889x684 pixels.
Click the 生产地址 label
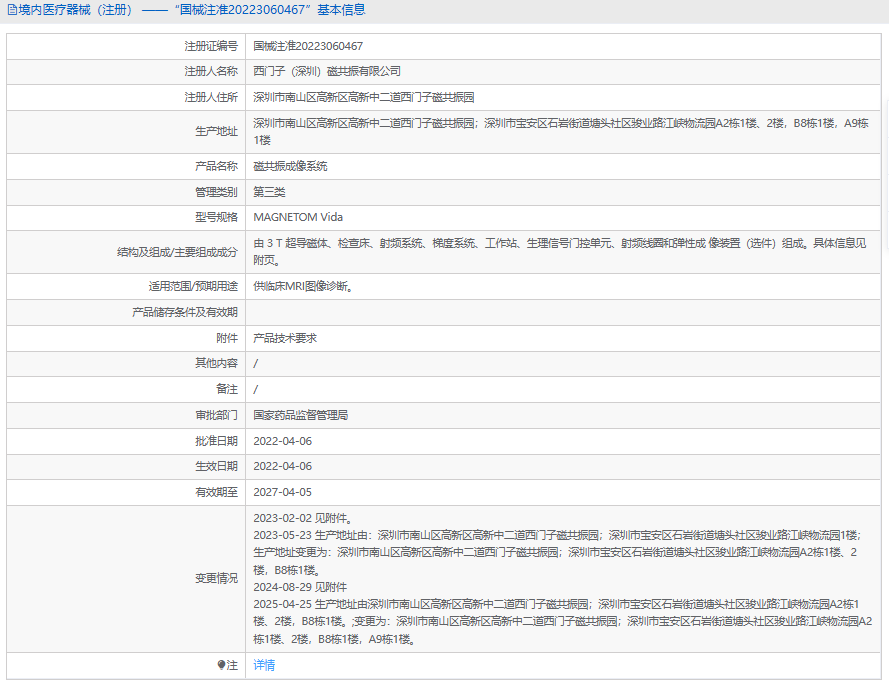click(217, 132)
